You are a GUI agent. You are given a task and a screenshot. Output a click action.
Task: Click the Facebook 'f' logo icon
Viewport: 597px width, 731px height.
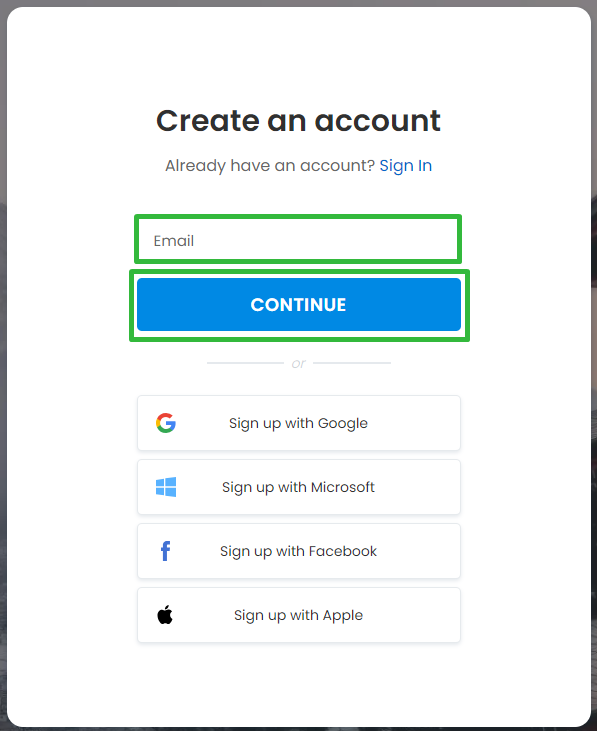(165, 551)
